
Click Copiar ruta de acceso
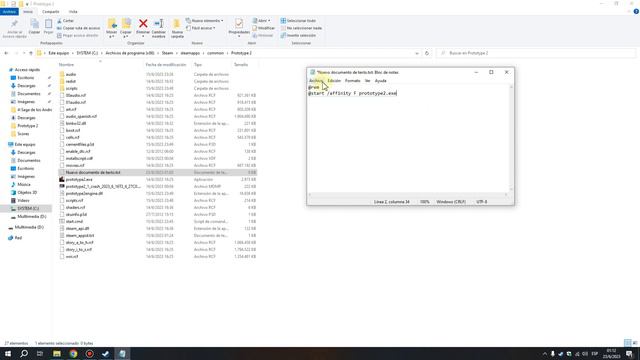click(x=78, y=28)
